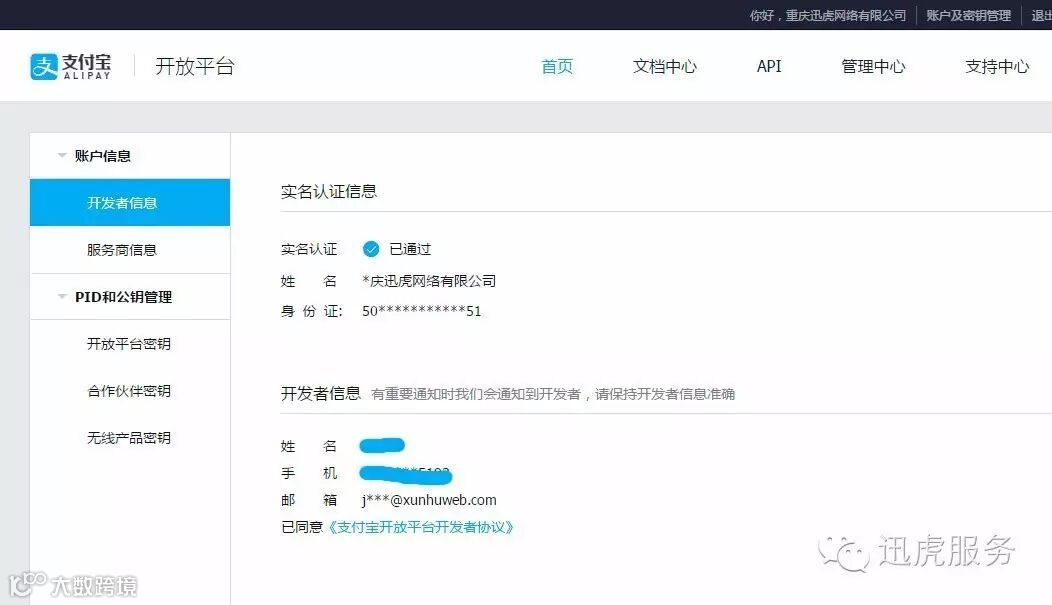Viewport: 1052px width, 605px height.
Task: Open the 管理中心 nav tab
Action: click(x=874, y=66)
